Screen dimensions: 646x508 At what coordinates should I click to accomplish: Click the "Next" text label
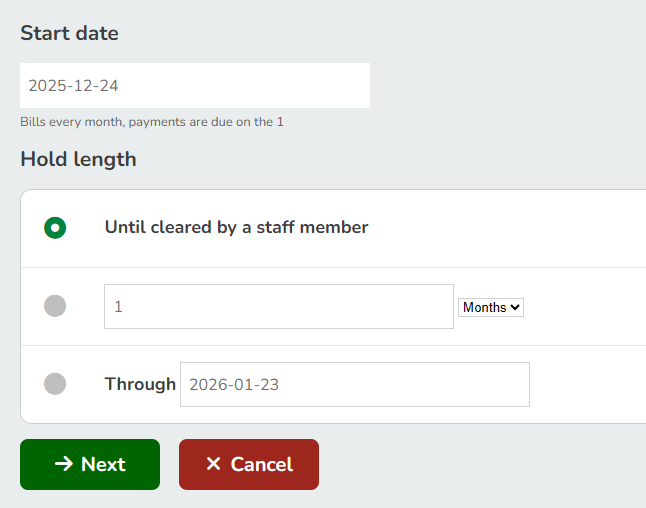click(x=103, y=464)
